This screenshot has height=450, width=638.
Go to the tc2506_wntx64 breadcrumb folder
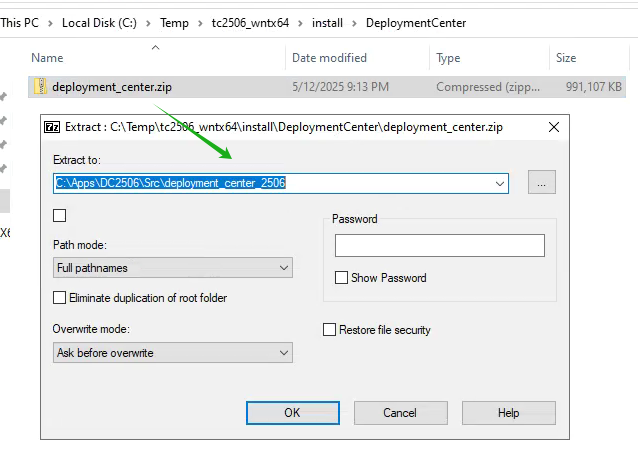click(250, 23)
